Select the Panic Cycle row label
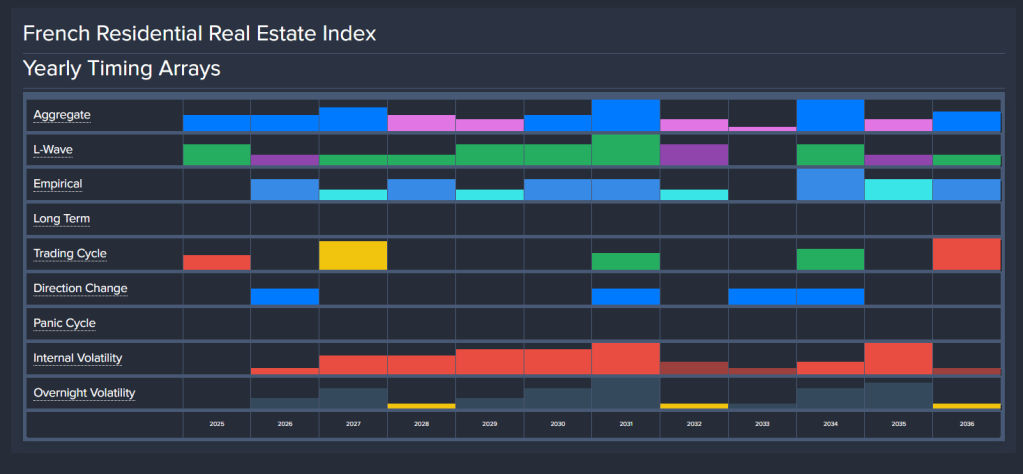Image resolution: width=1023 pixels, height=474 pixels. click(x=65, y=323)
